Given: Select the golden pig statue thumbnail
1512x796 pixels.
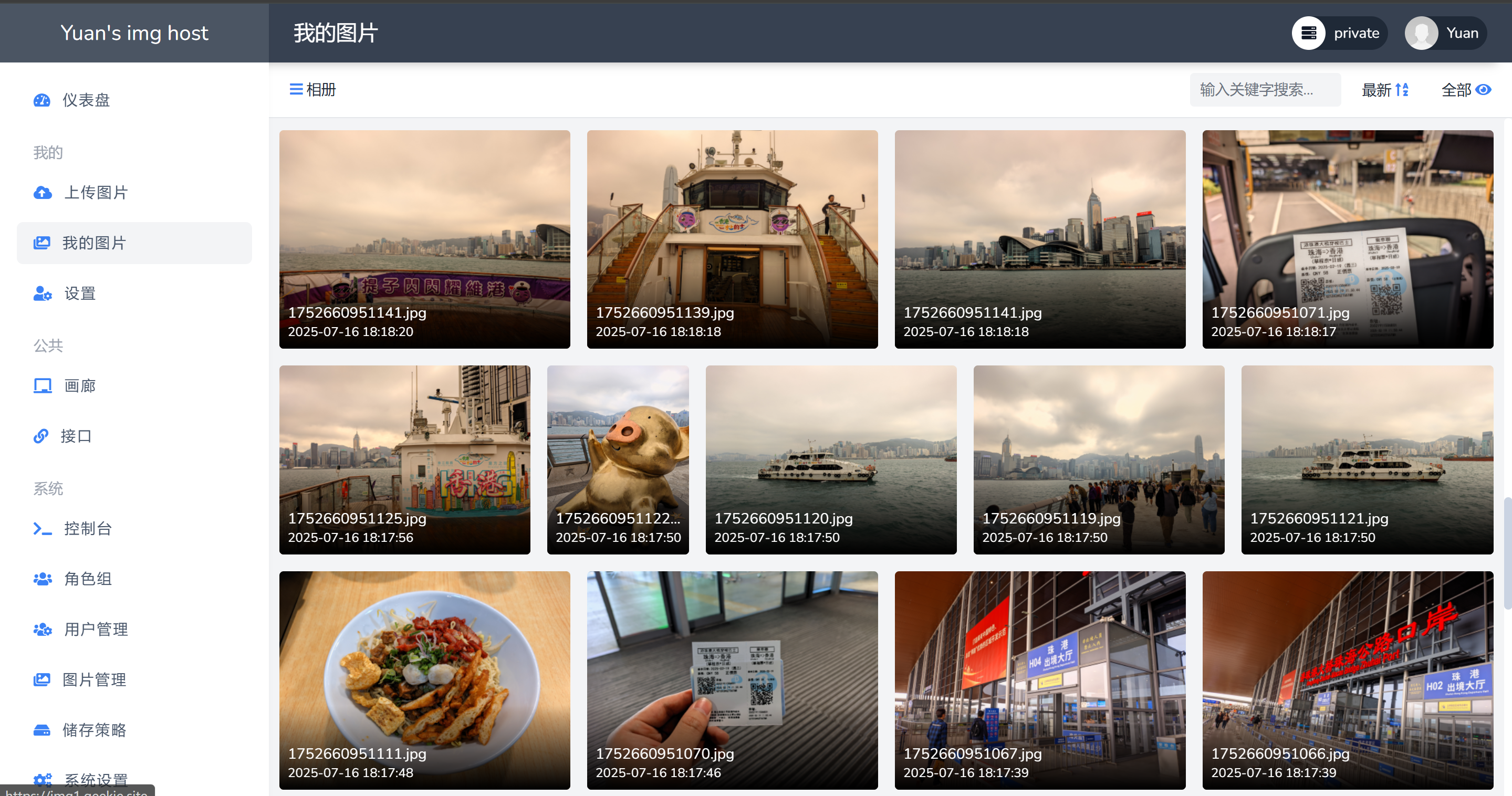Looking at the screenshot, I should [618, 459].
